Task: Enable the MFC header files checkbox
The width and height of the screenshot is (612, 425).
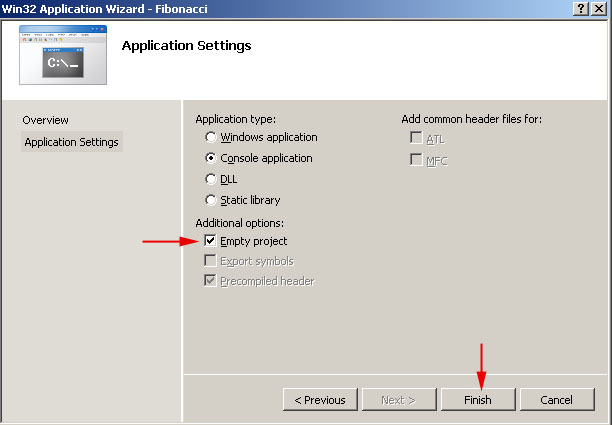Action: (416, 160)
